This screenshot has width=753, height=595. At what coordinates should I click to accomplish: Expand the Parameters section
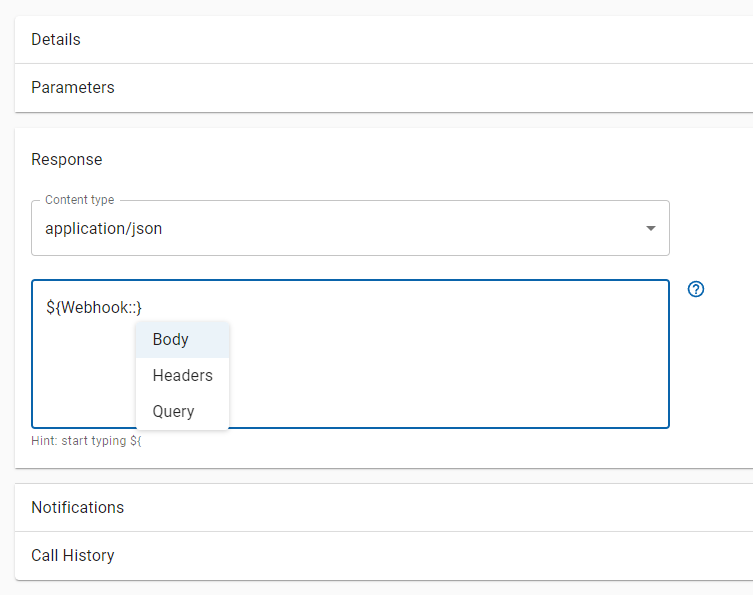tap(73, 88)
